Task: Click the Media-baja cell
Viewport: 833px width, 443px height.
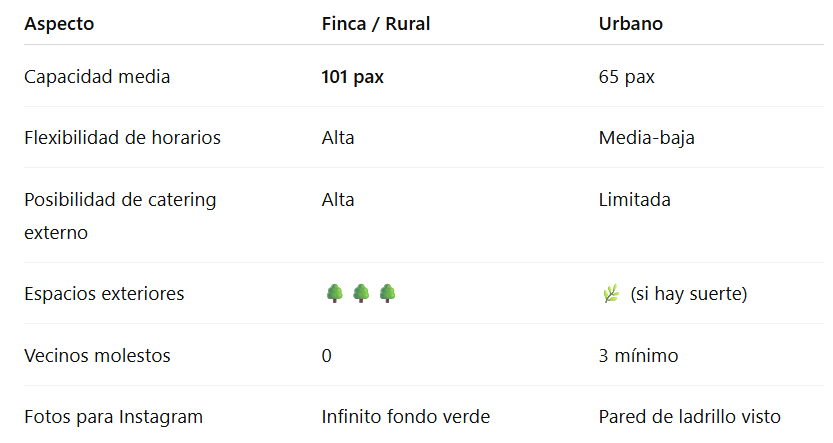Action: pos(646,138)
